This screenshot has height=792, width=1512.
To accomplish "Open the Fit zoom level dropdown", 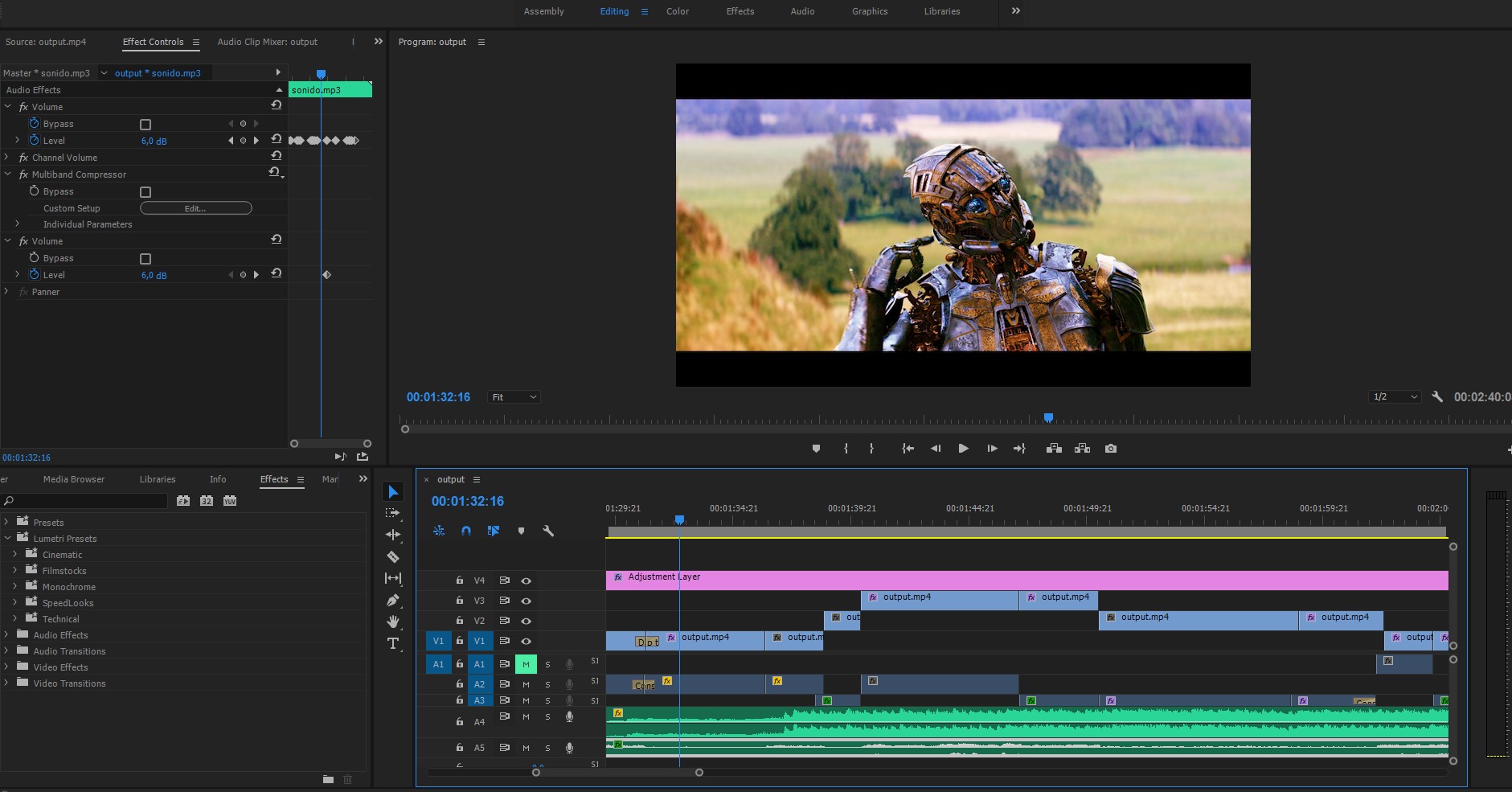I will tap(514, 397).
